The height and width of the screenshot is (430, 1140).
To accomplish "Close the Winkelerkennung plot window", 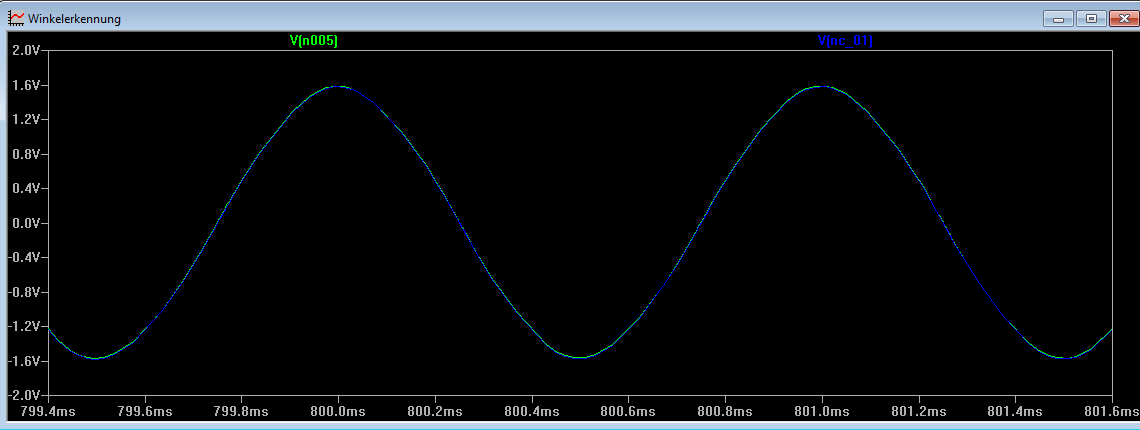I will [1125, 19].
